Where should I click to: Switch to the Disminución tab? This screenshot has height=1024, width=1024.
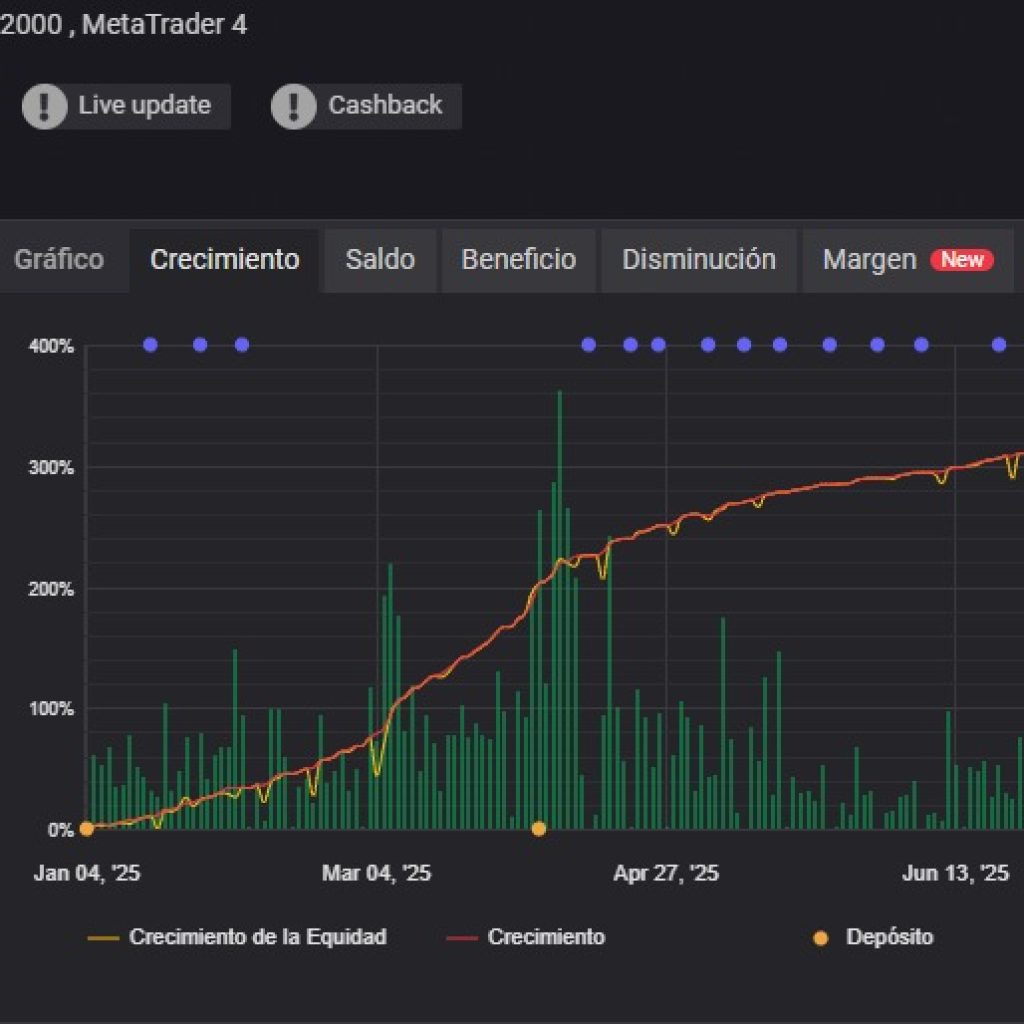click(x=698, y=260)
